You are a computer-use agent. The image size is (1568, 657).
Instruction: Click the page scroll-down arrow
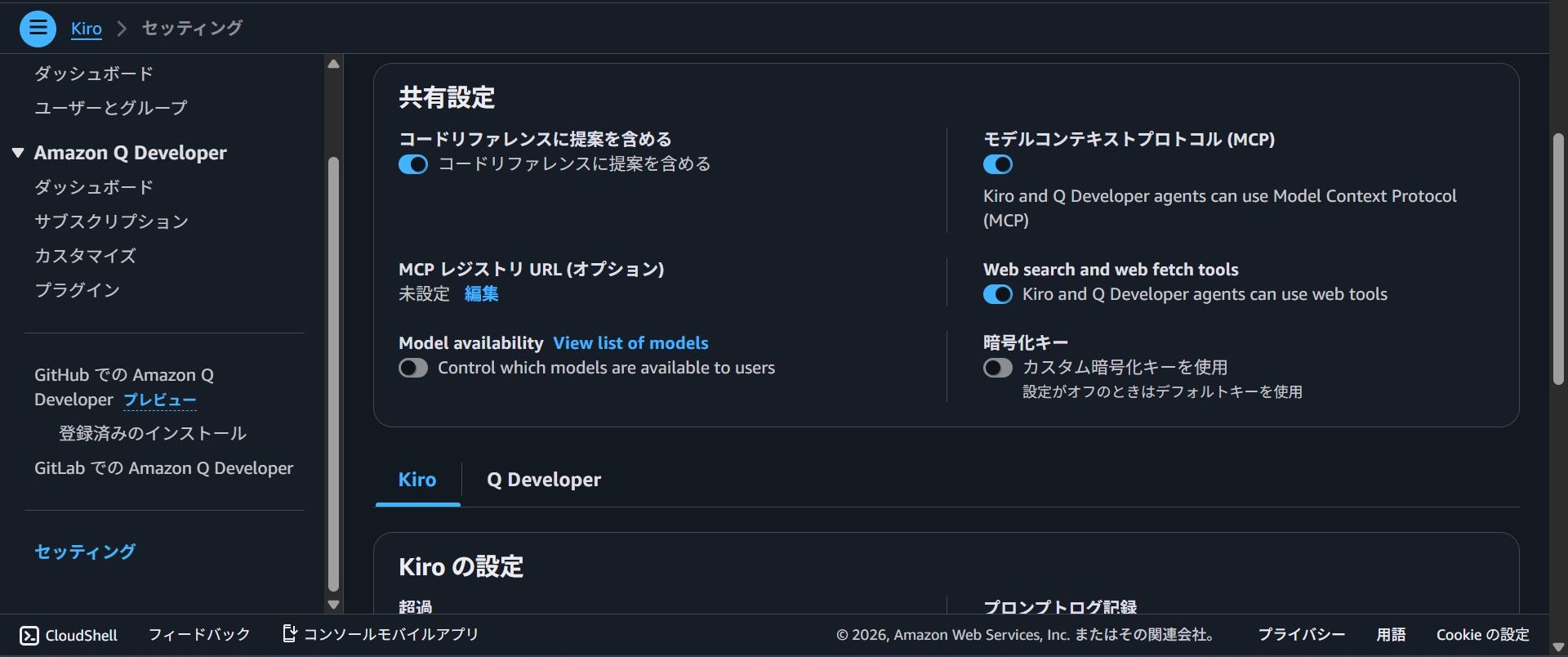1558,647
